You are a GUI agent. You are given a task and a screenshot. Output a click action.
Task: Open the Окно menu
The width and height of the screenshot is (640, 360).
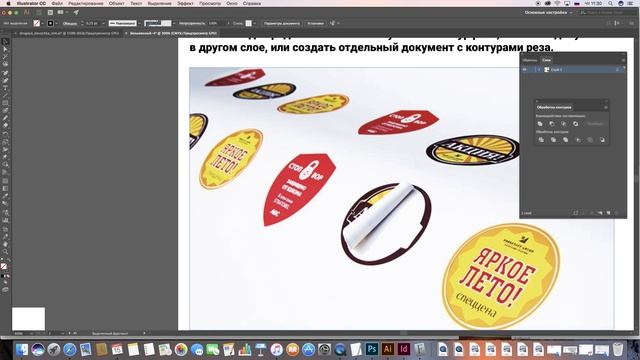point(232,3)
